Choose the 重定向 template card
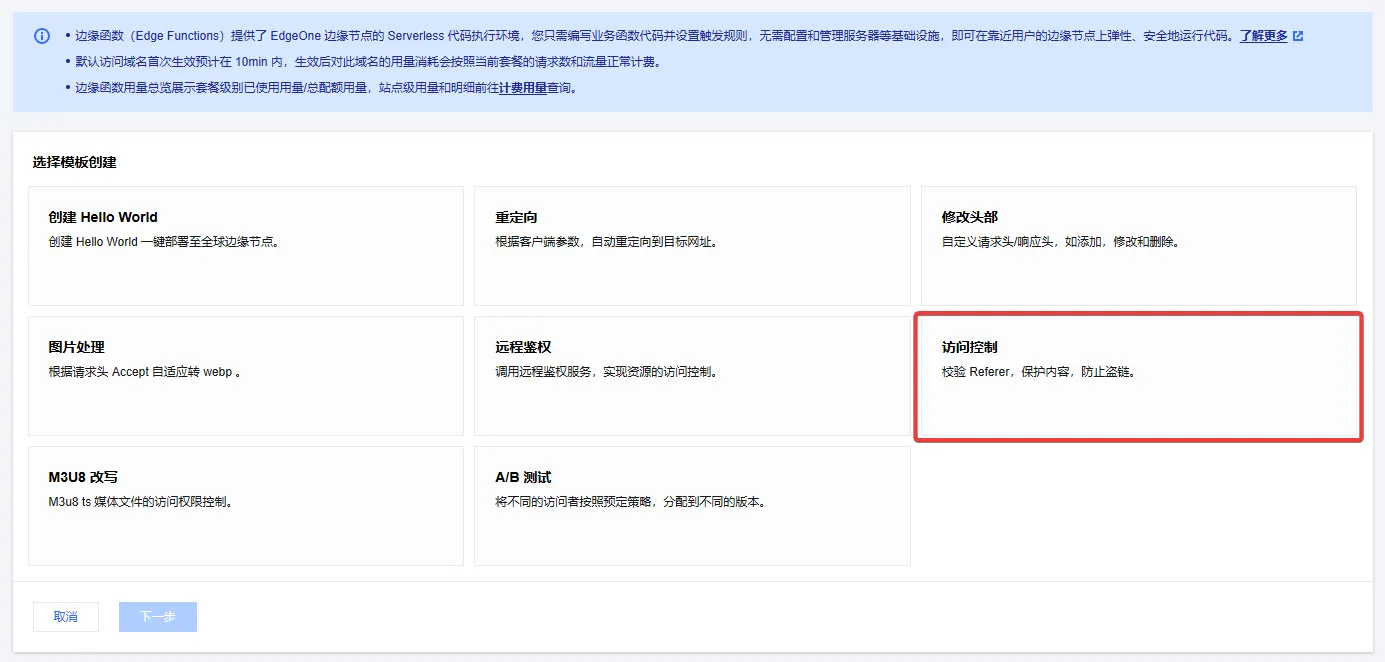 (x=692, y=246)
